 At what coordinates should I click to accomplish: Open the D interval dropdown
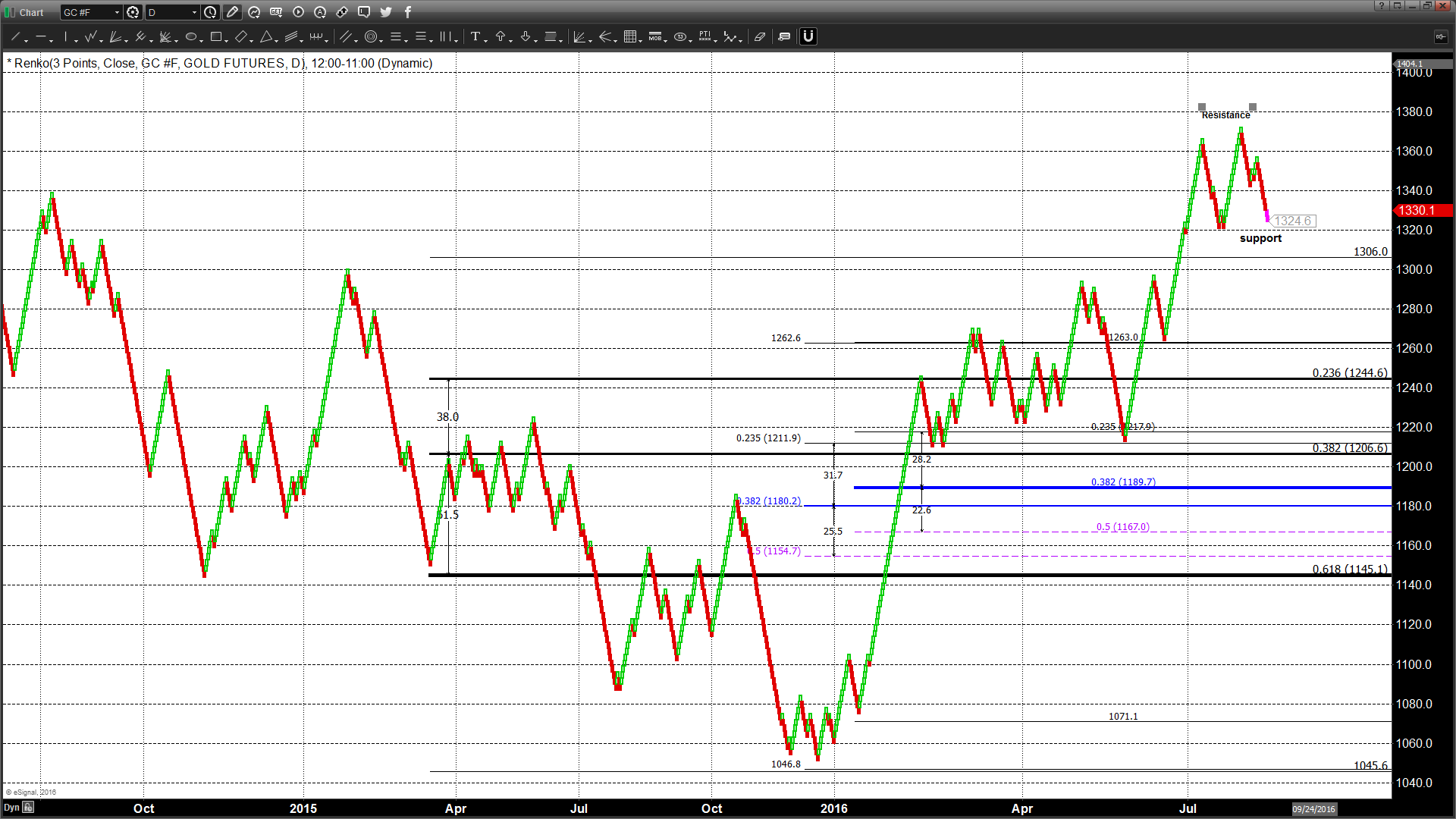[194, 12]
